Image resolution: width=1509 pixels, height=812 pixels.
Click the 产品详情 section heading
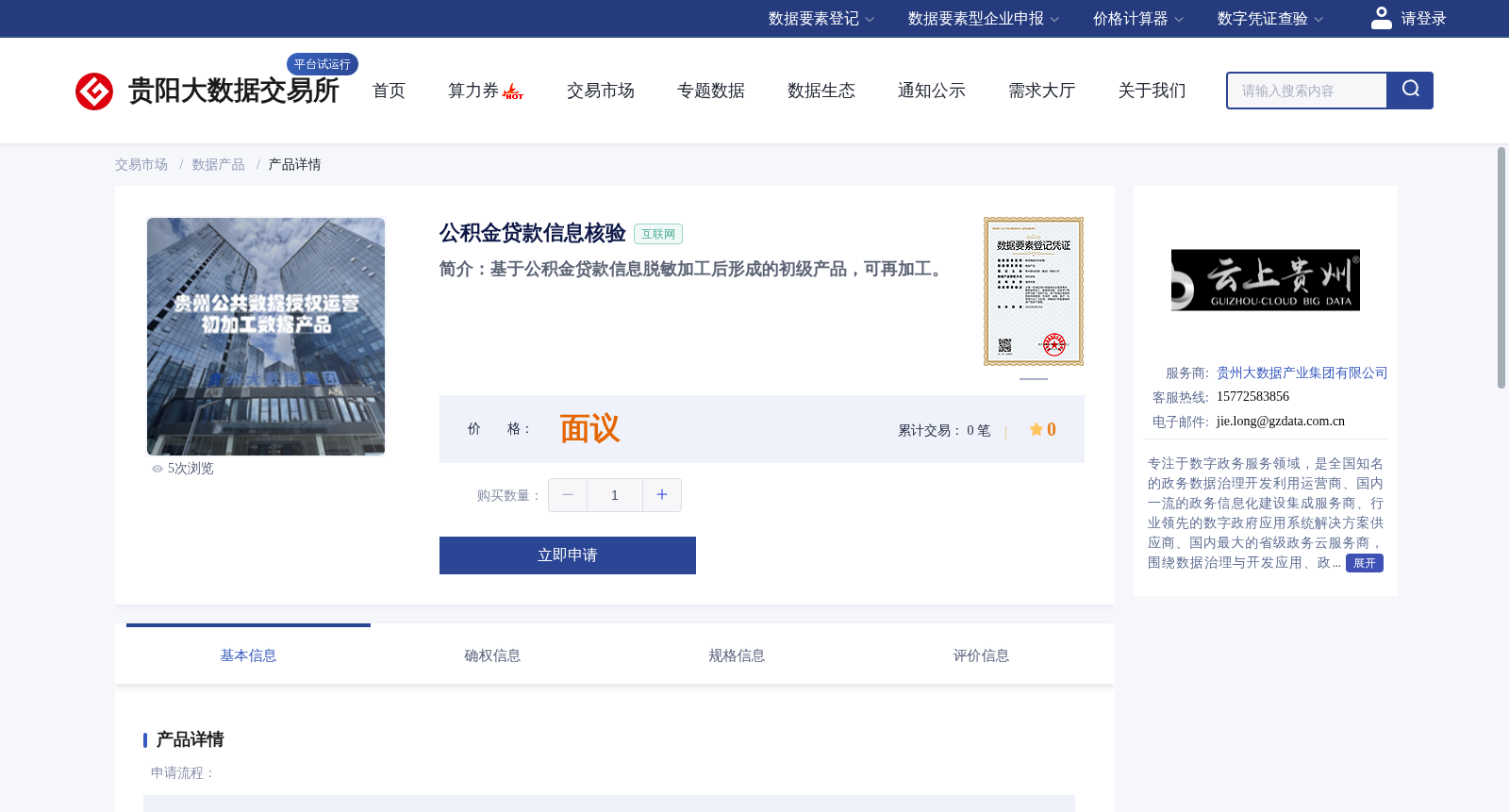click(x=191, y=739)
